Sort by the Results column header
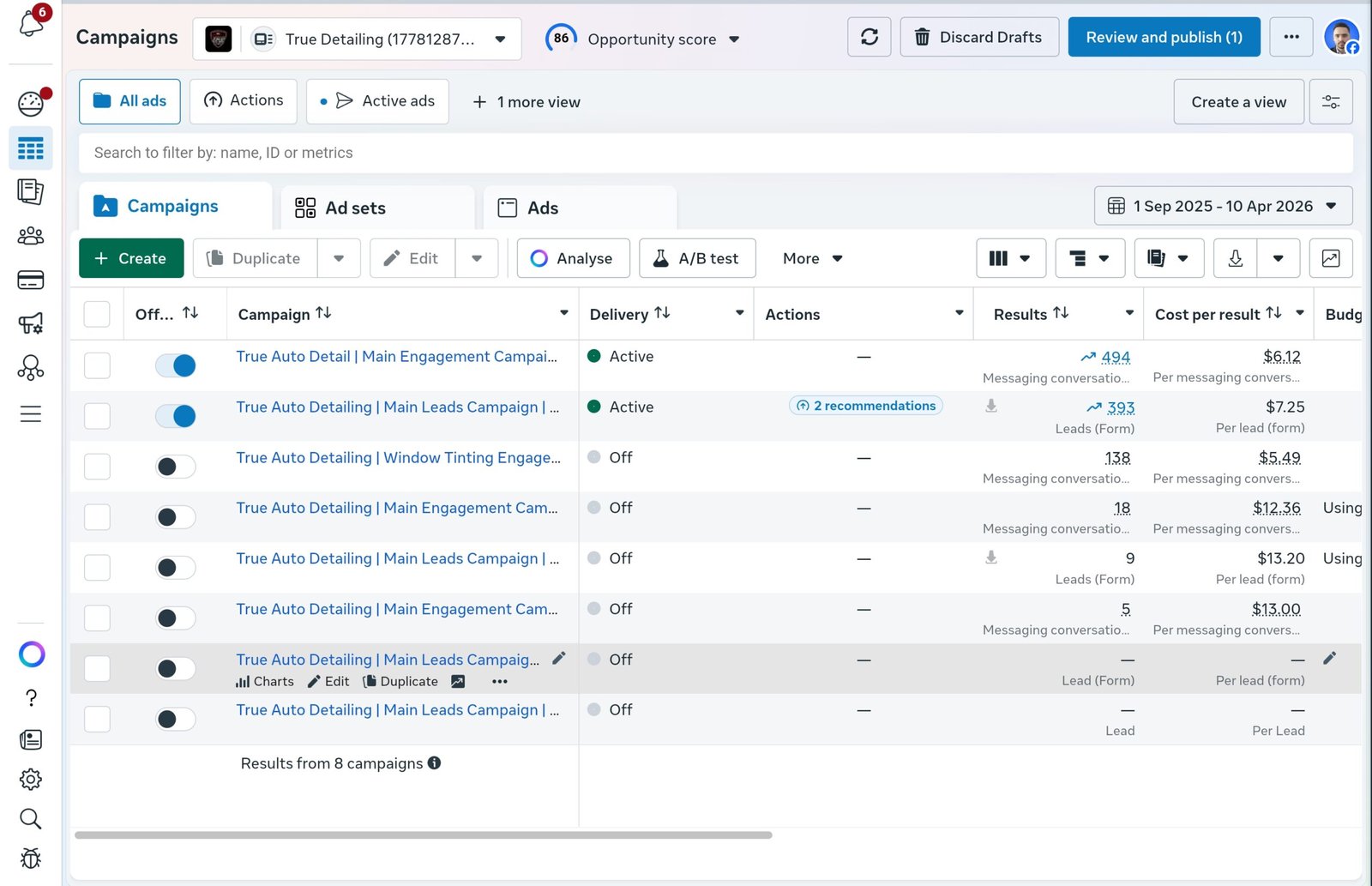This screenshot has width=1372, height=886. [1031, 314]
